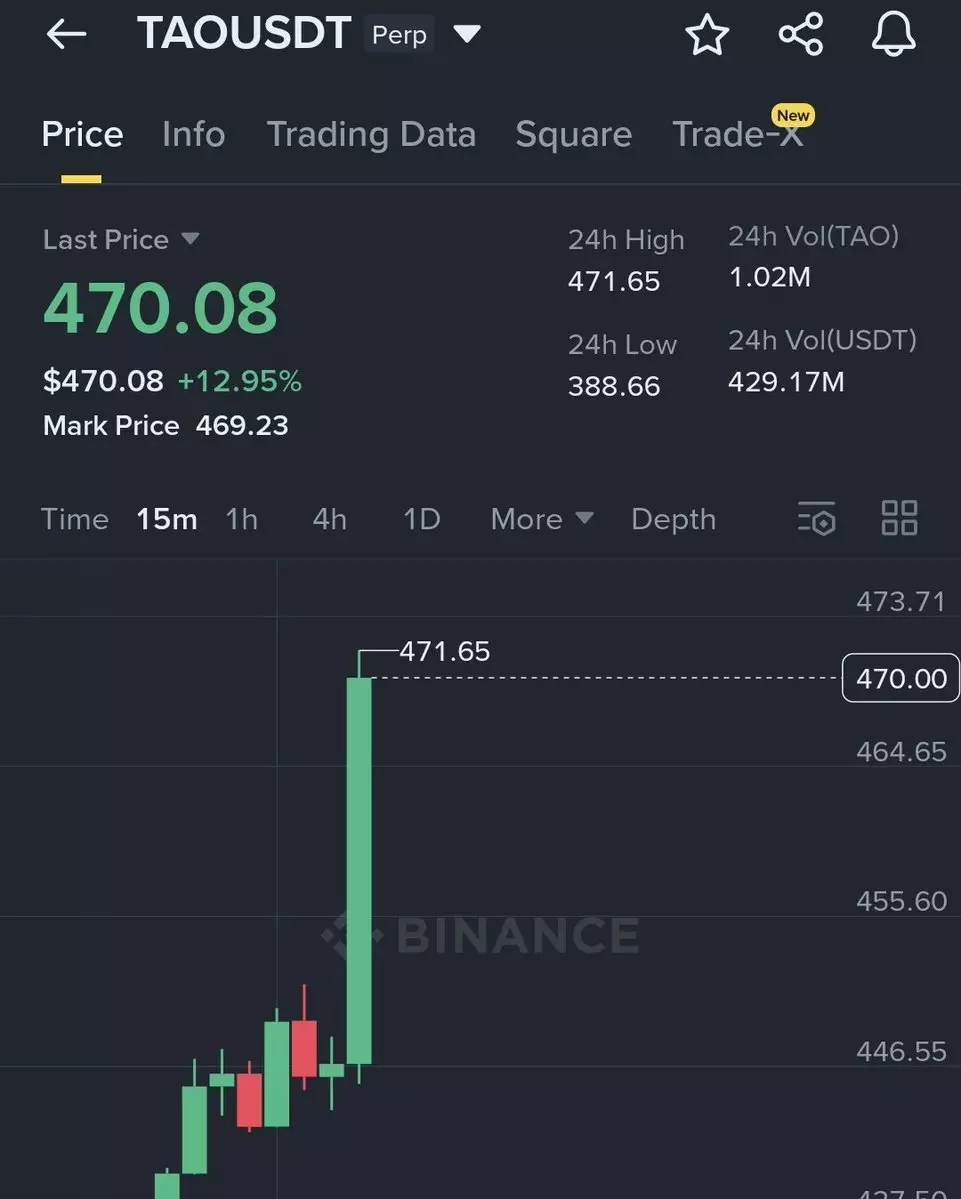The image size is (961, 1199).
Task: Open chart indicator settings icon
Action: [817, 519]
